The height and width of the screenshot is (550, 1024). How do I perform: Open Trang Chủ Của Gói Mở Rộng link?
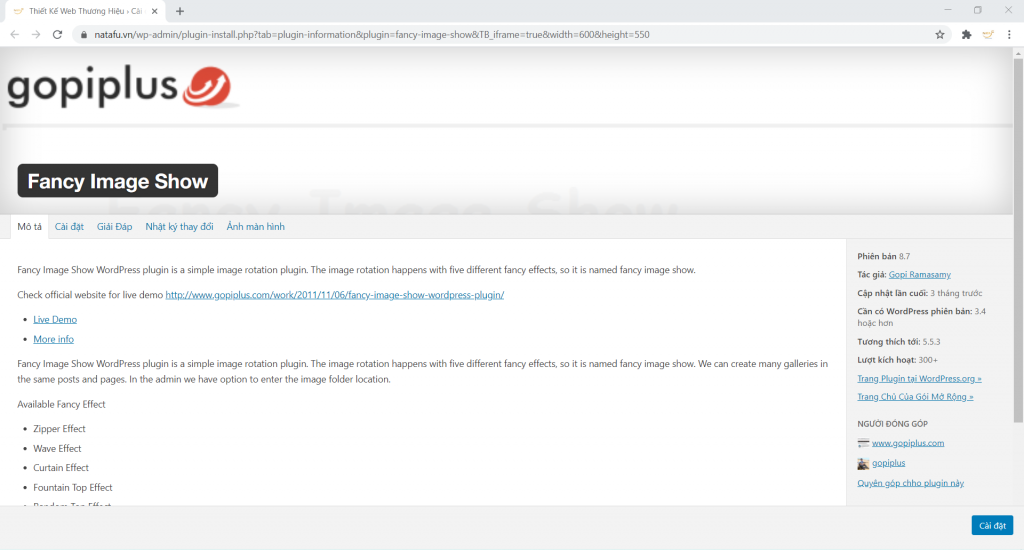915,396
